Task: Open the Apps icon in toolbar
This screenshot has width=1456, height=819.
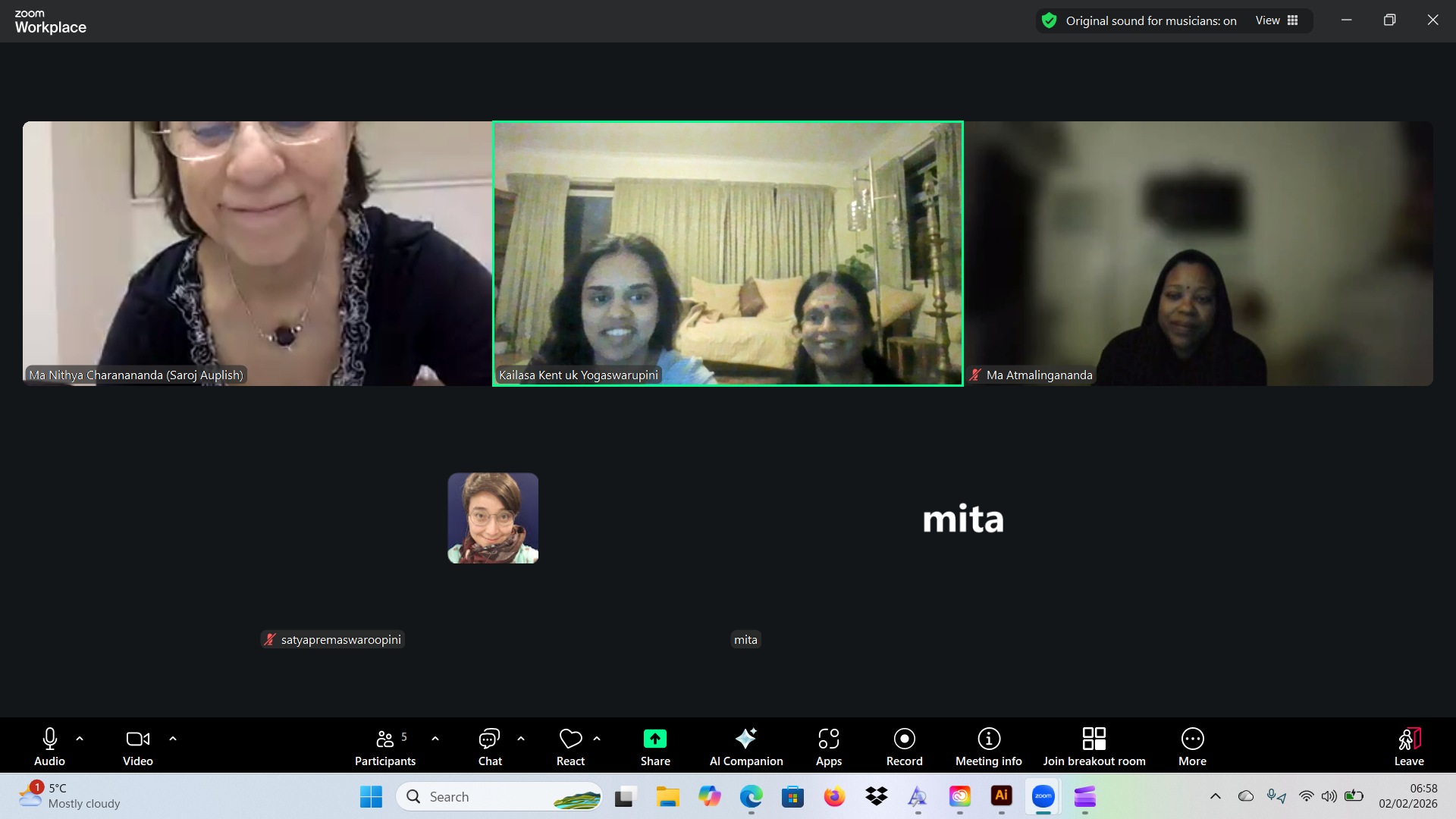Action: click(x=828, y=739)
